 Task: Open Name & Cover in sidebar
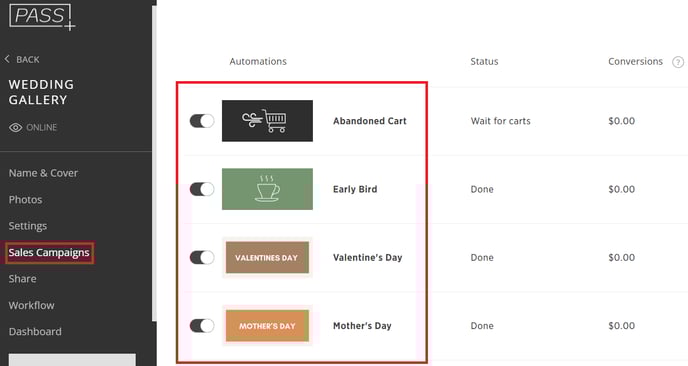(43, 173)
